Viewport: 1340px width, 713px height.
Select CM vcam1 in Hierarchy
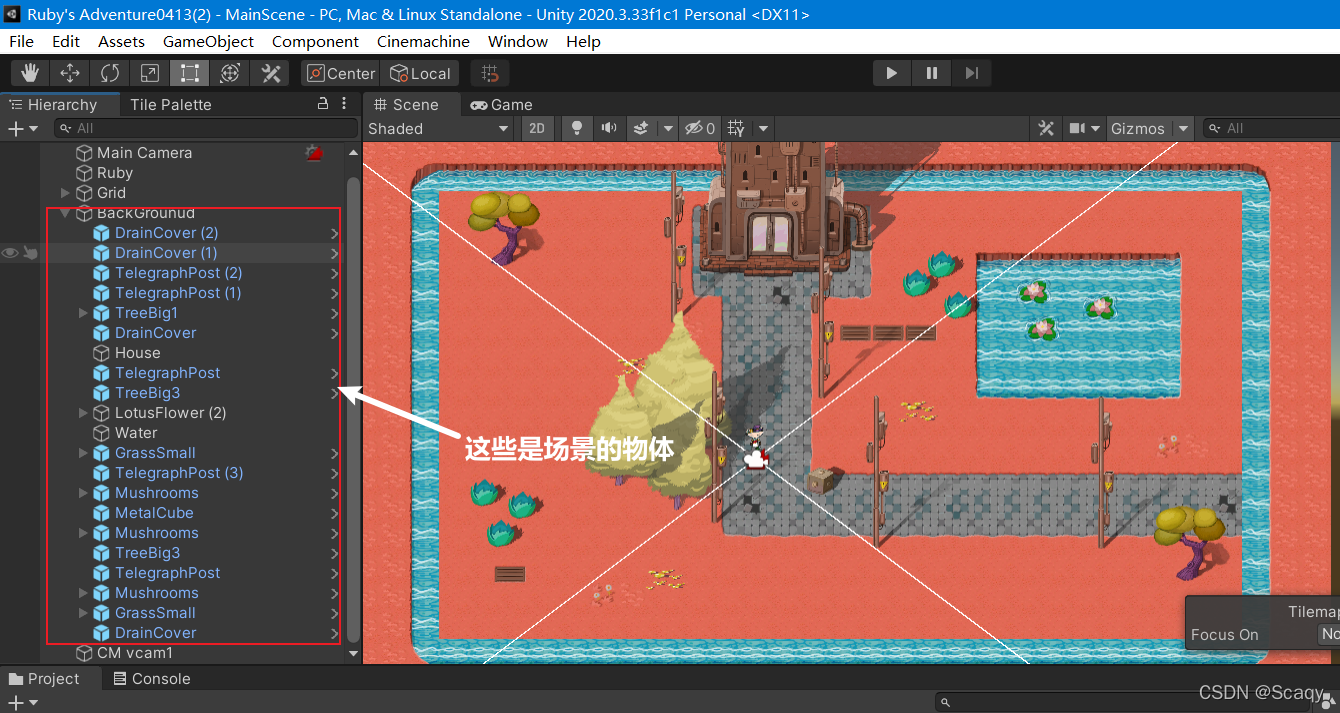coord(135,653)
